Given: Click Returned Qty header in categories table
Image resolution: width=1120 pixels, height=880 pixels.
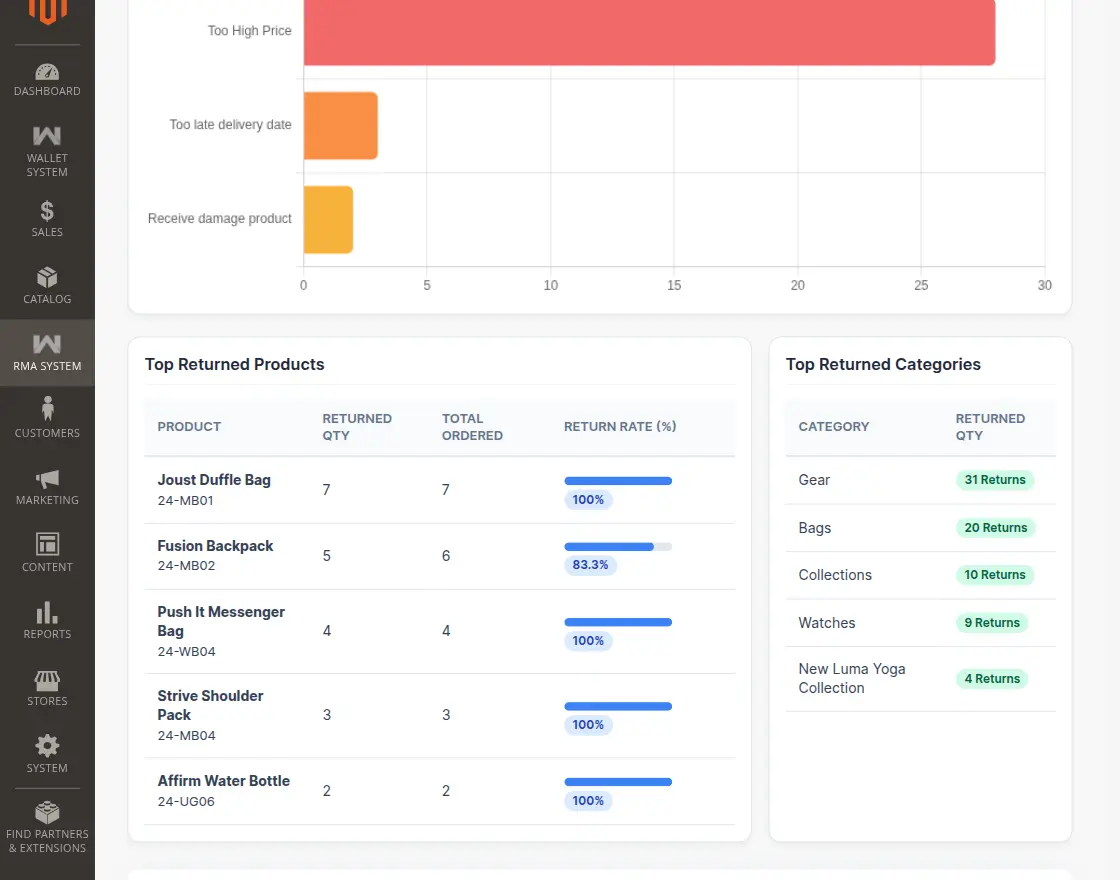Looking at the screenshot, I should click(x=990, y=426).
